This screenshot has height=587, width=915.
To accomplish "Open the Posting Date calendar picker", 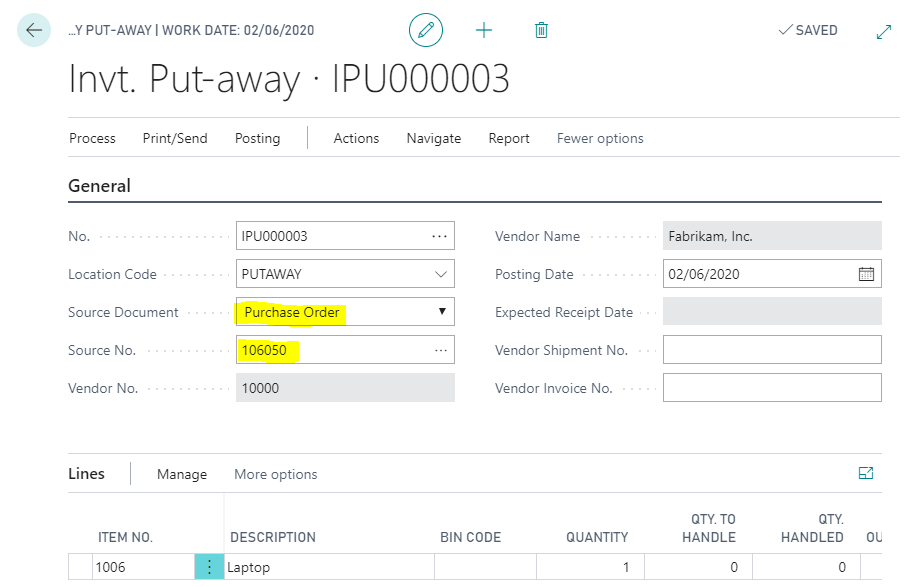I will pyautogui.click(x=866, y=274).
